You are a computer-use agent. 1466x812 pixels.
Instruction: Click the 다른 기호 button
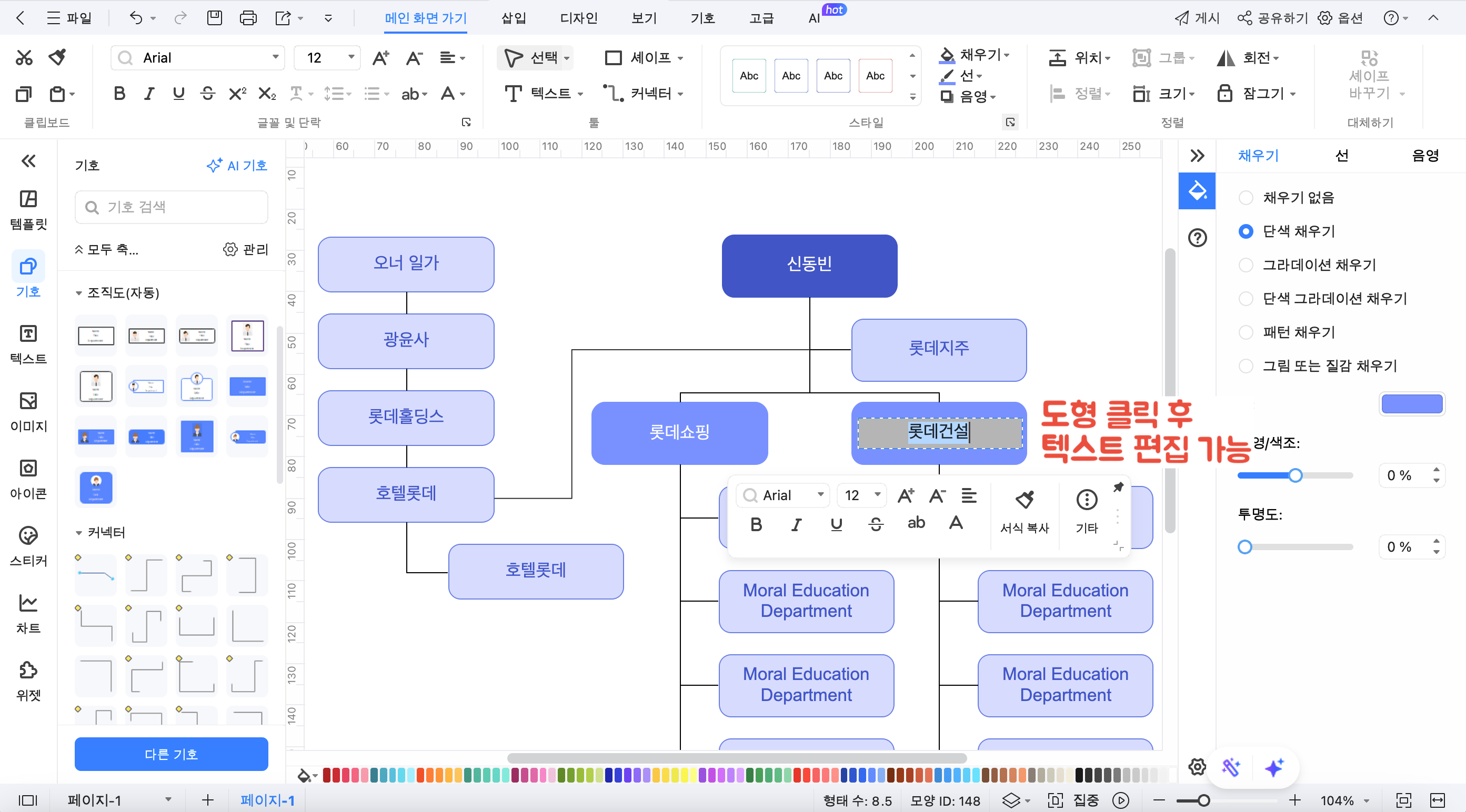click(172, 754)
